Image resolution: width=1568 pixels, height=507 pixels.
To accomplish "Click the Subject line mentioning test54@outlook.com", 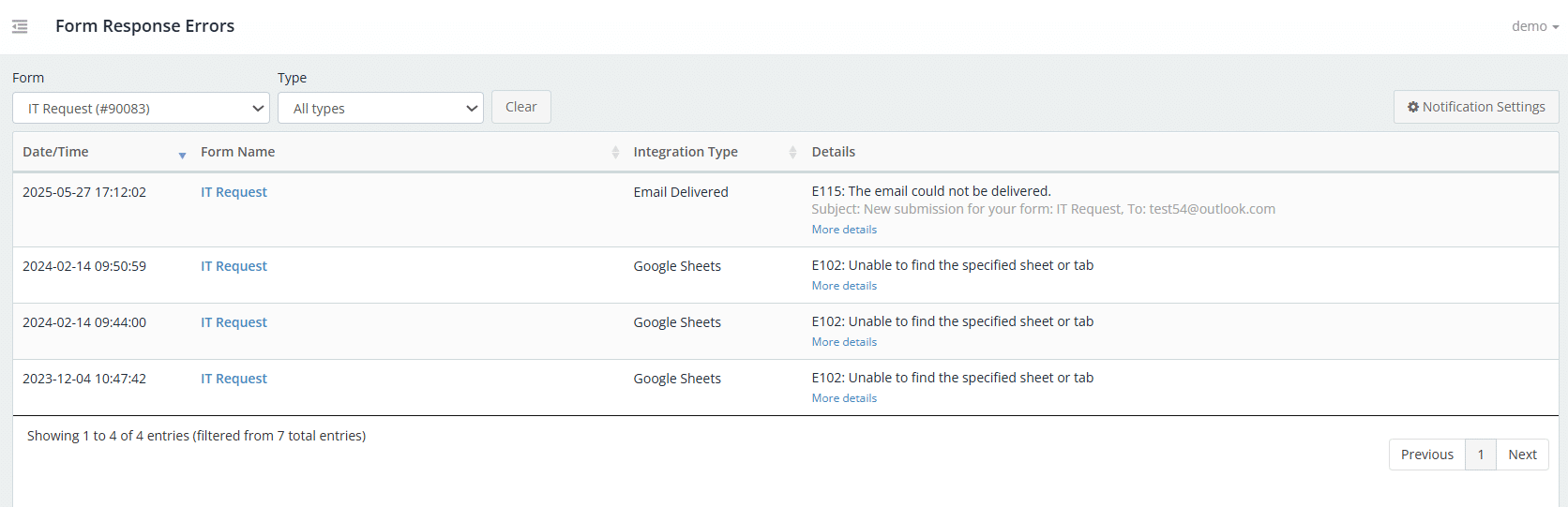I will (x=1044, y=209).
